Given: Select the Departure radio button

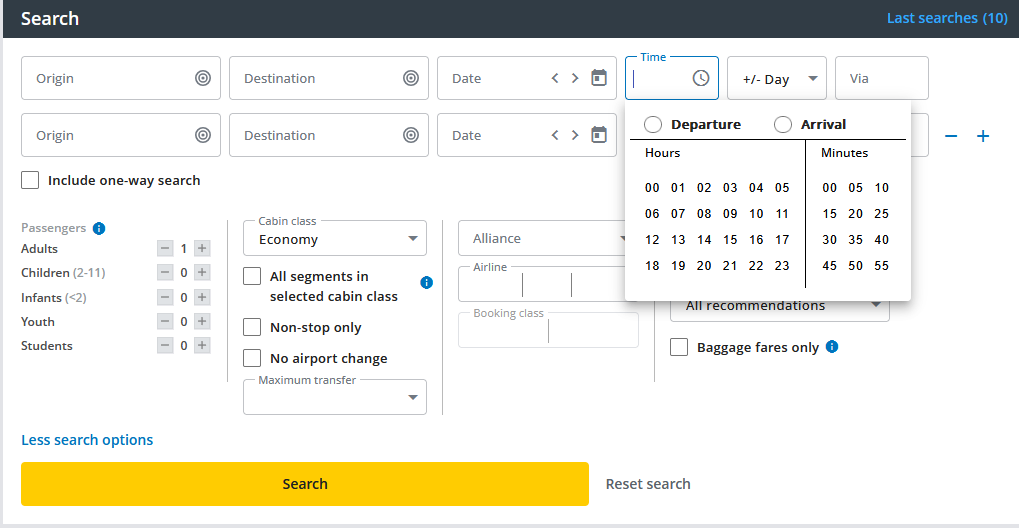Looking at the screenshot, I should pyautogui.click(x=653, y=124).
